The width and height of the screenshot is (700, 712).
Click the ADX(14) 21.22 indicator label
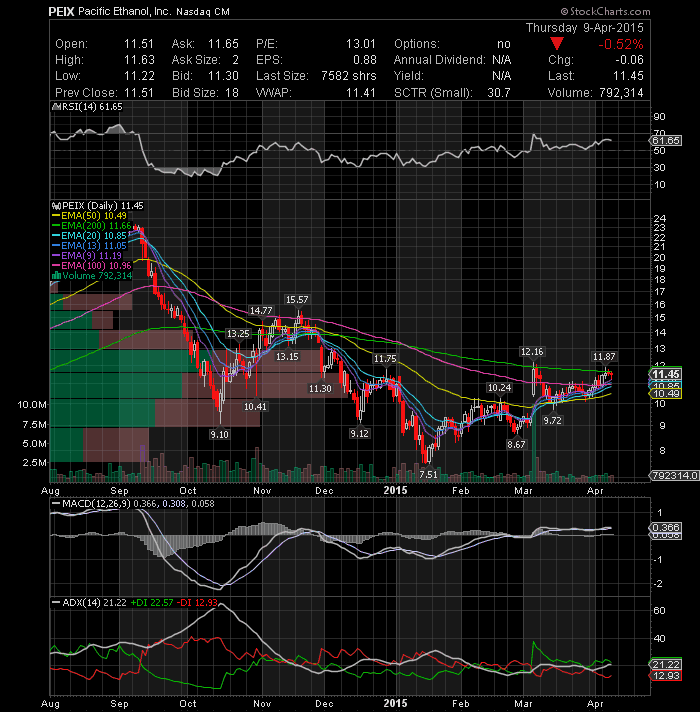coord(89,603)
